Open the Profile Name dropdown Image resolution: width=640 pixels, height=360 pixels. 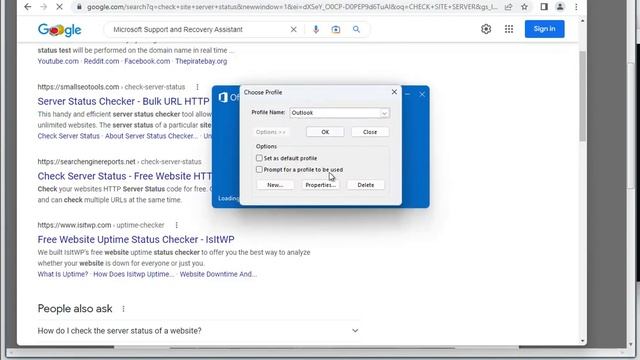[384, 113]
